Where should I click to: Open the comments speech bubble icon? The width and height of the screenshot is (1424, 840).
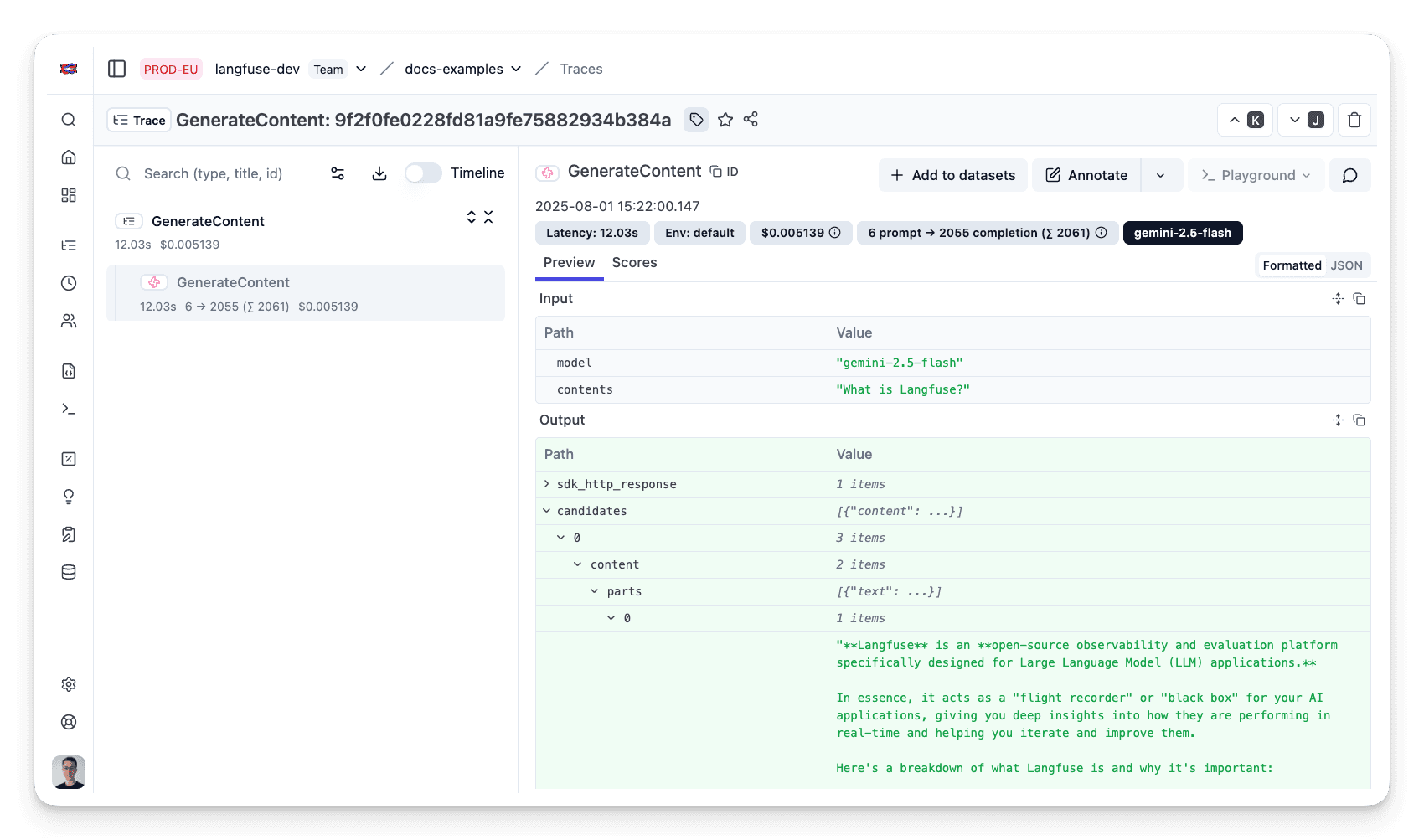[1349, 175]
